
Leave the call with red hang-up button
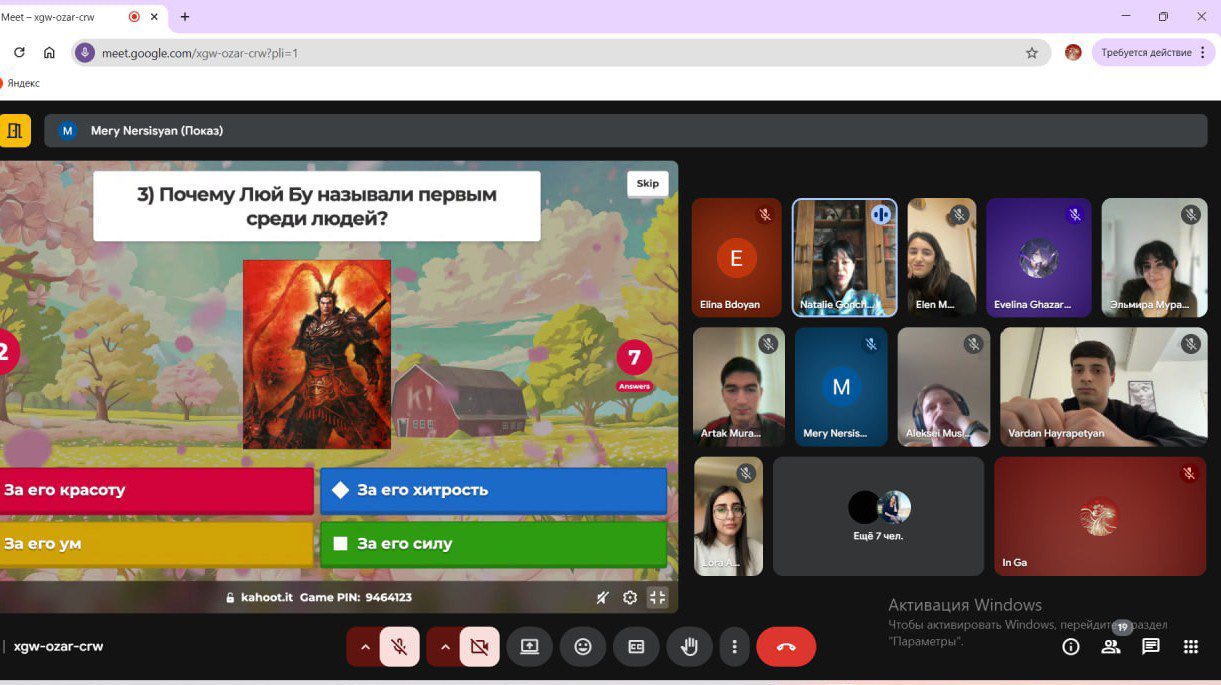click(x=786, y=647)
